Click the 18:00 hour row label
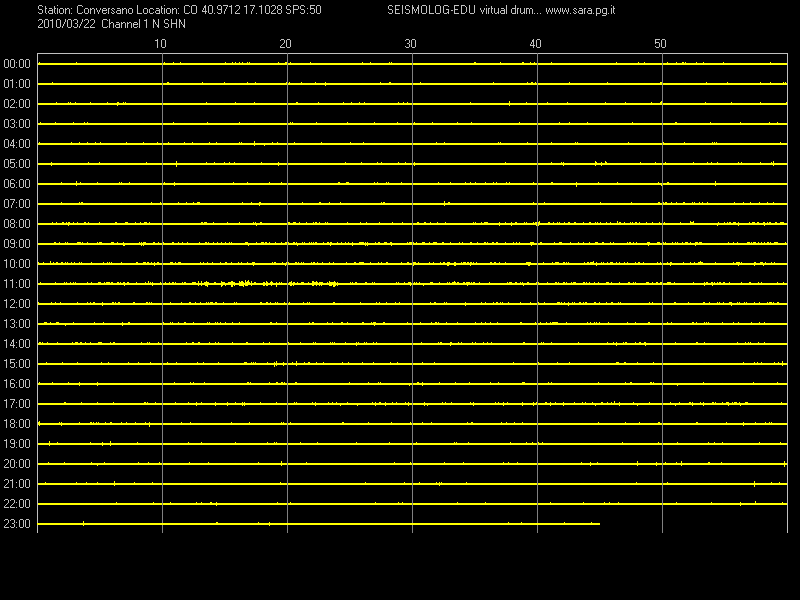This screenshot has width=800, height=600. (17, 424)
